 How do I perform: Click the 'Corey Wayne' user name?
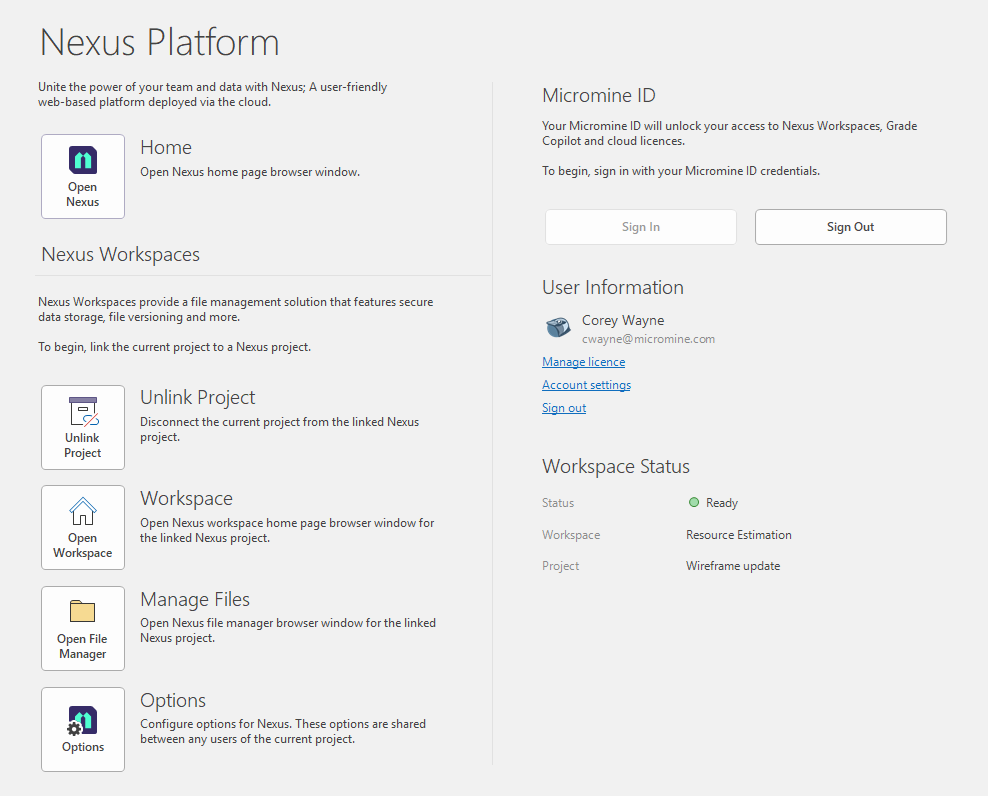coord(623,320)
